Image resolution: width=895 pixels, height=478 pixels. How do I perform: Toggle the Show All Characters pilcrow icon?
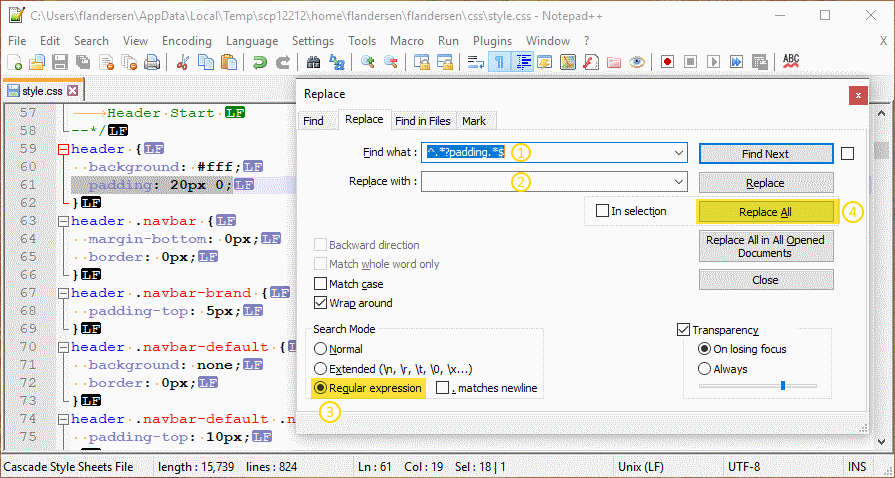point(499,62)
